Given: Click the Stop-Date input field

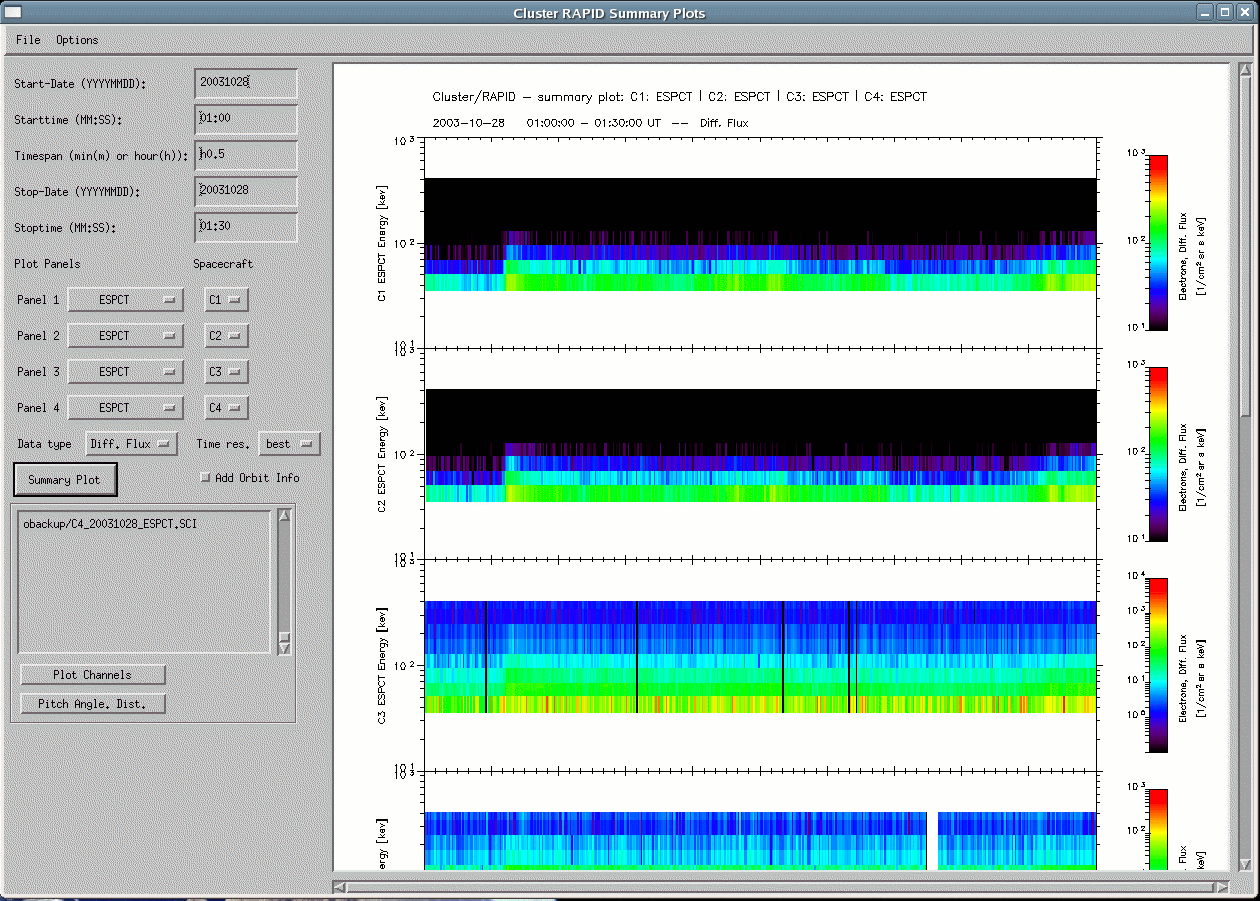Looking at the screenshot, I should (x=246, y=191).
